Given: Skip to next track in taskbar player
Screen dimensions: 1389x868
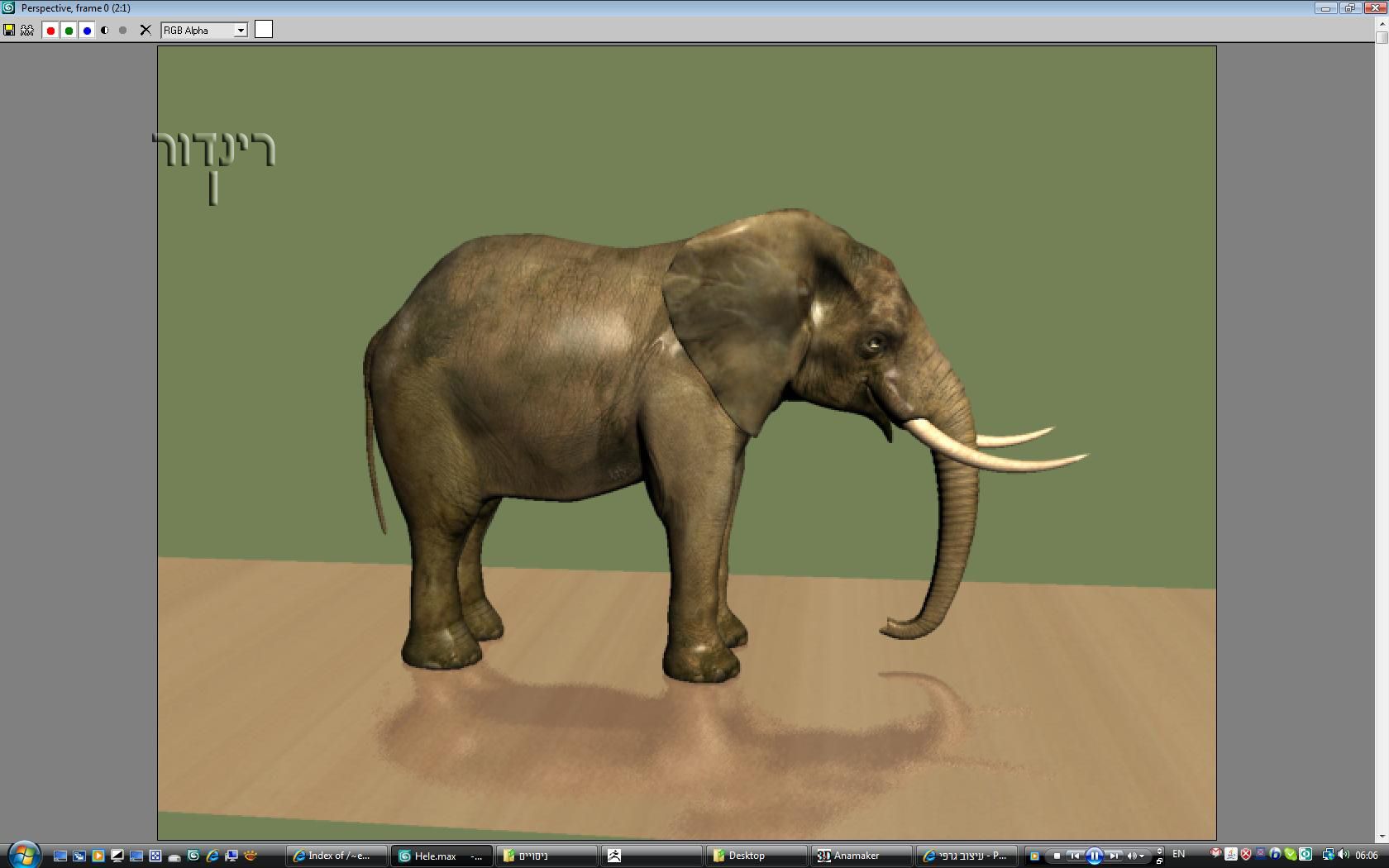Looking at the screenshot, I should 1115,856.
